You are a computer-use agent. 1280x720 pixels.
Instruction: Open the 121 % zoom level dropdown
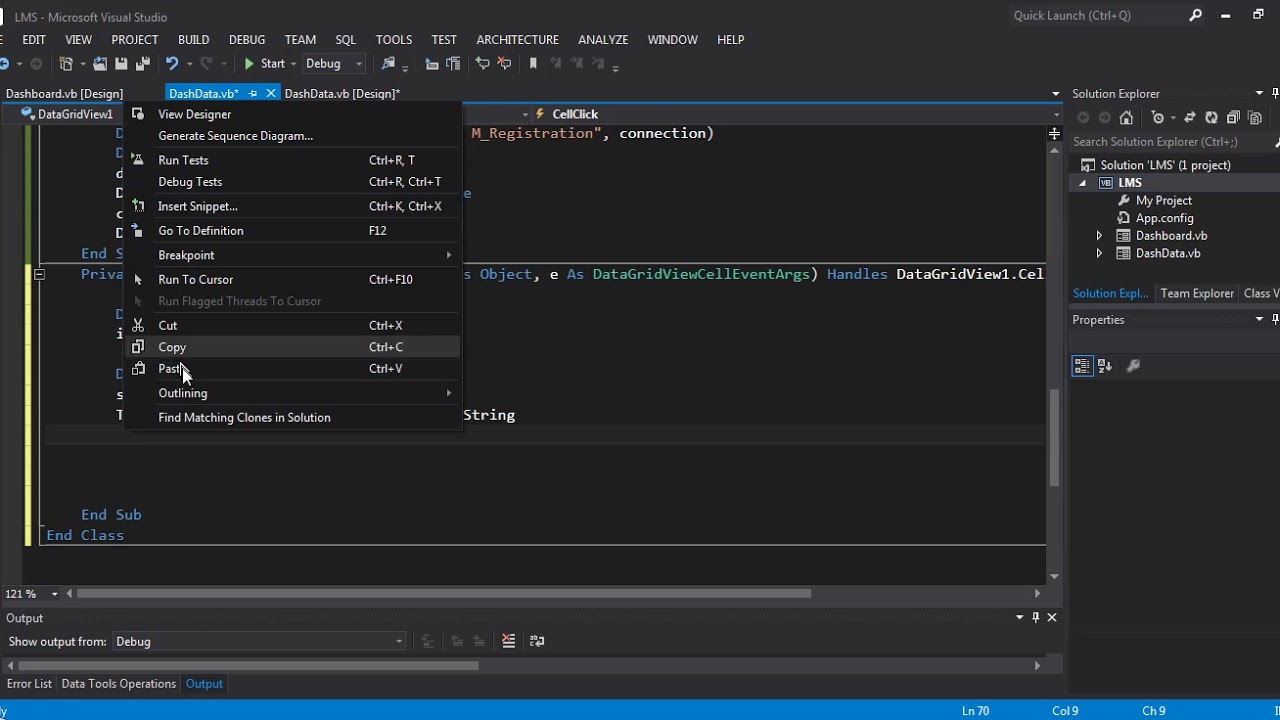(x=55, y=594)
